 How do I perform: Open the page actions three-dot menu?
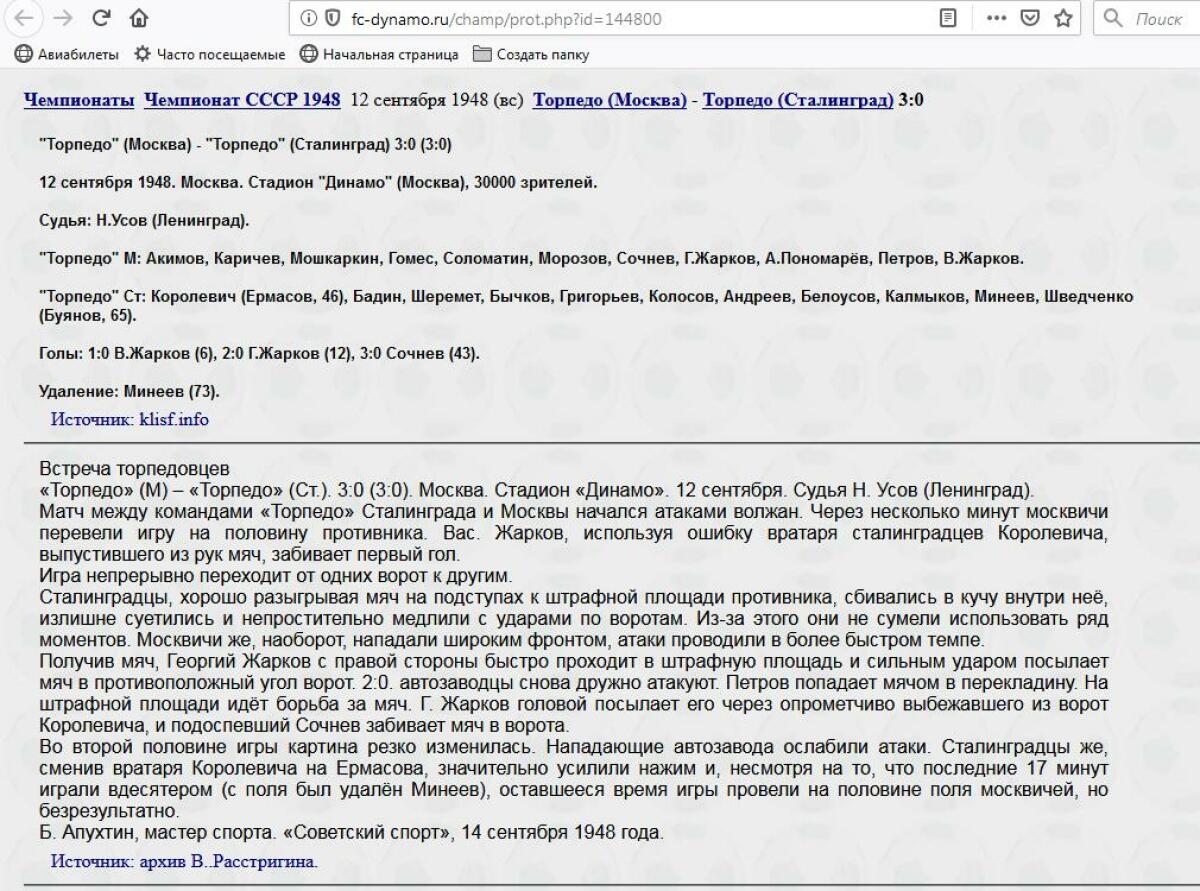pos(996,19)
